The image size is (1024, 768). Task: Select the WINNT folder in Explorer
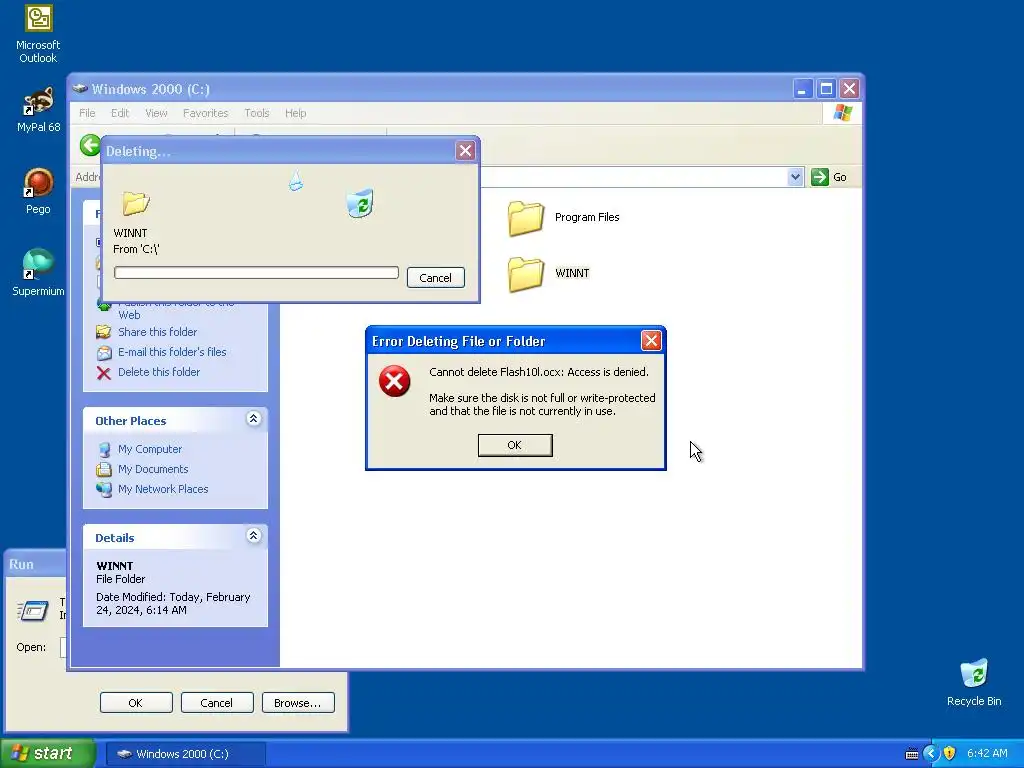[x=526, y=274]
